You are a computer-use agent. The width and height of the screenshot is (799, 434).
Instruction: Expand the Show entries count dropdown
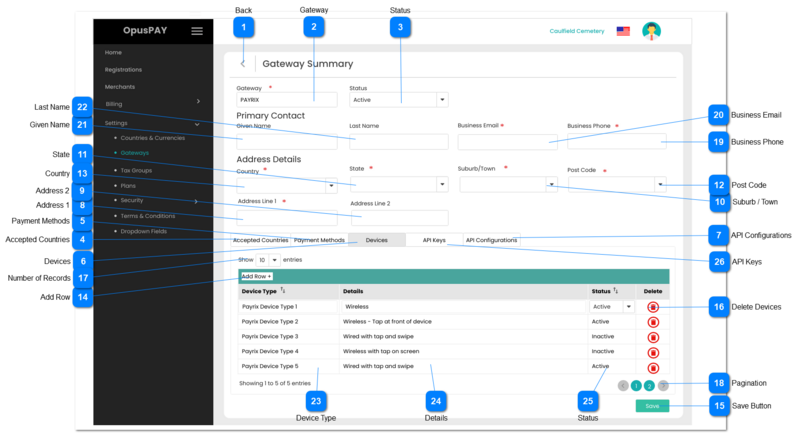point(275,260)
